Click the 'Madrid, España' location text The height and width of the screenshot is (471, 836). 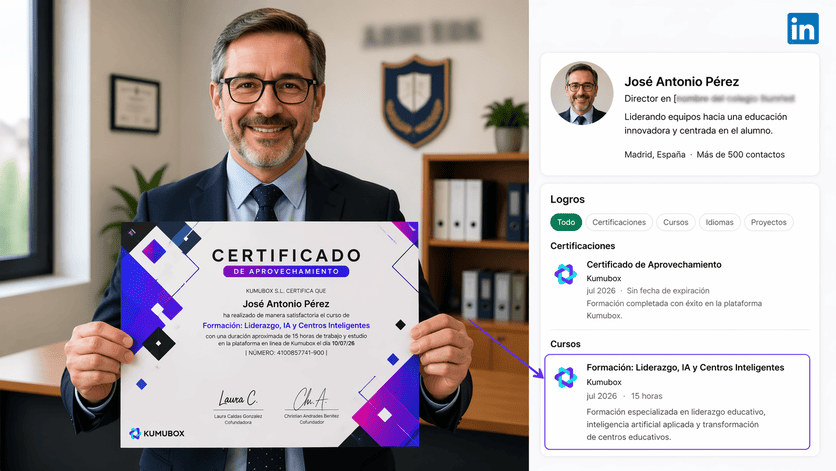(655, 155)
